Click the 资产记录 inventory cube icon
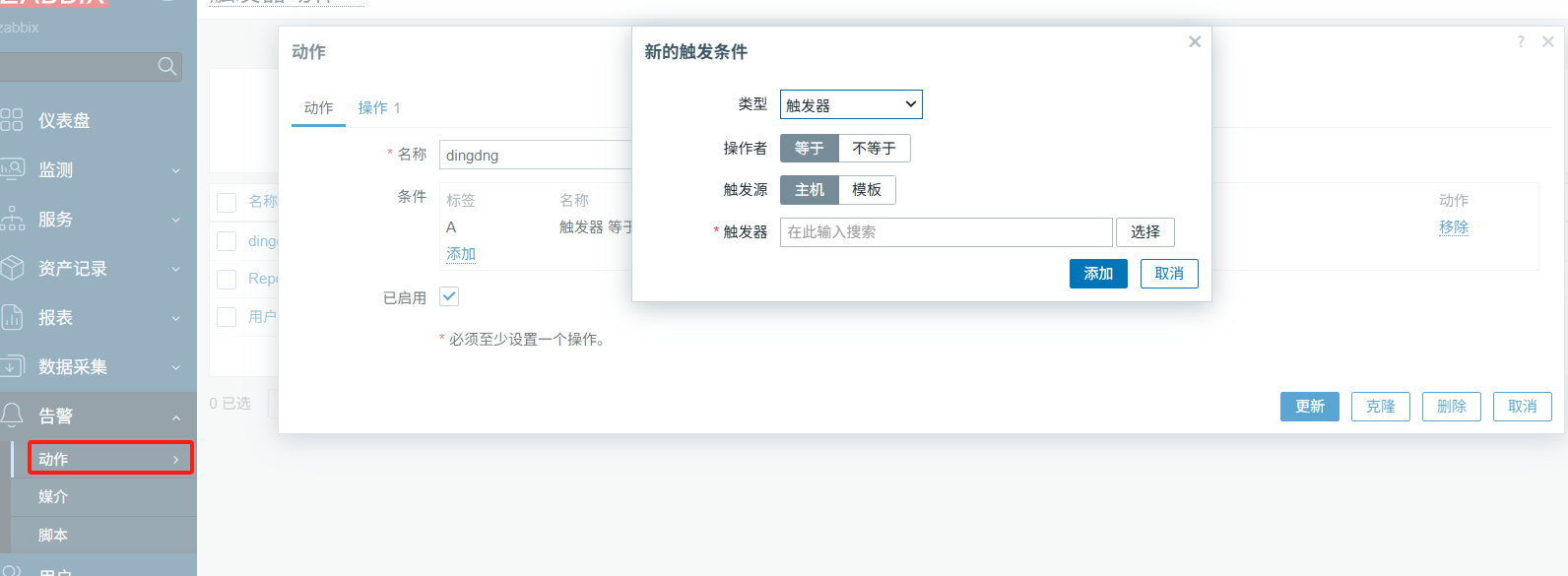This screenshot has width=1568, height=576. pos(12,268)
